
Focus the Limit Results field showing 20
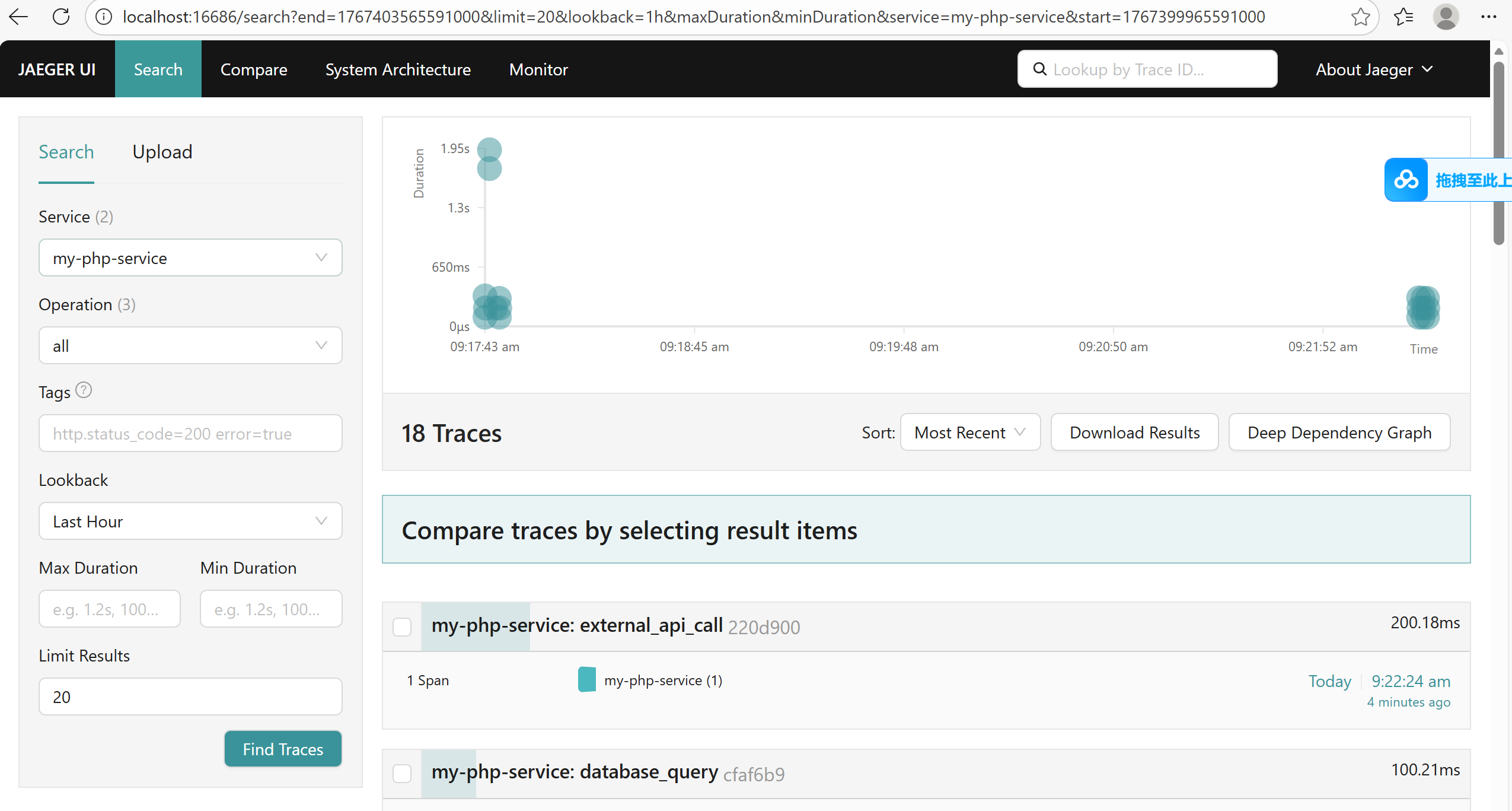click(190, 696)
